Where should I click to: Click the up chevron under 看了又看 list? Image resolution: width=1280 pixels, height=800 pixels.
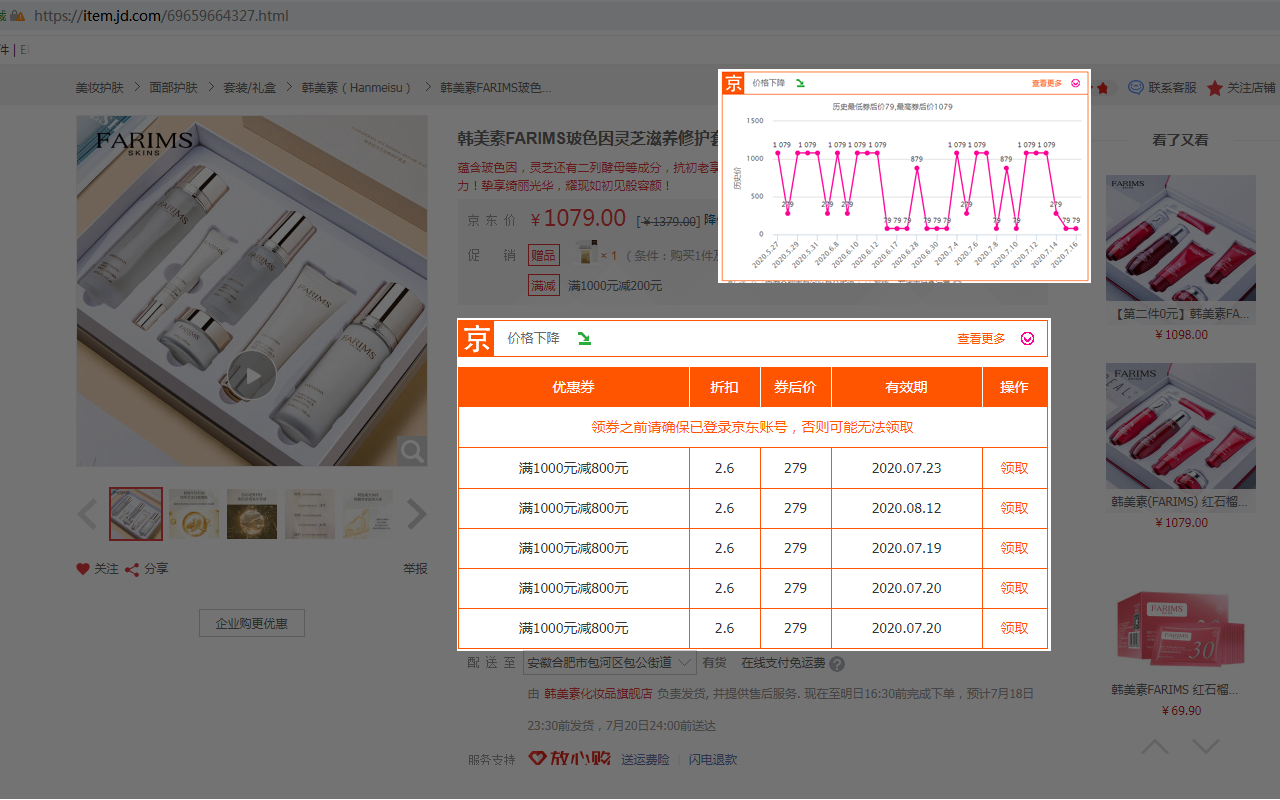(1154, 746)
